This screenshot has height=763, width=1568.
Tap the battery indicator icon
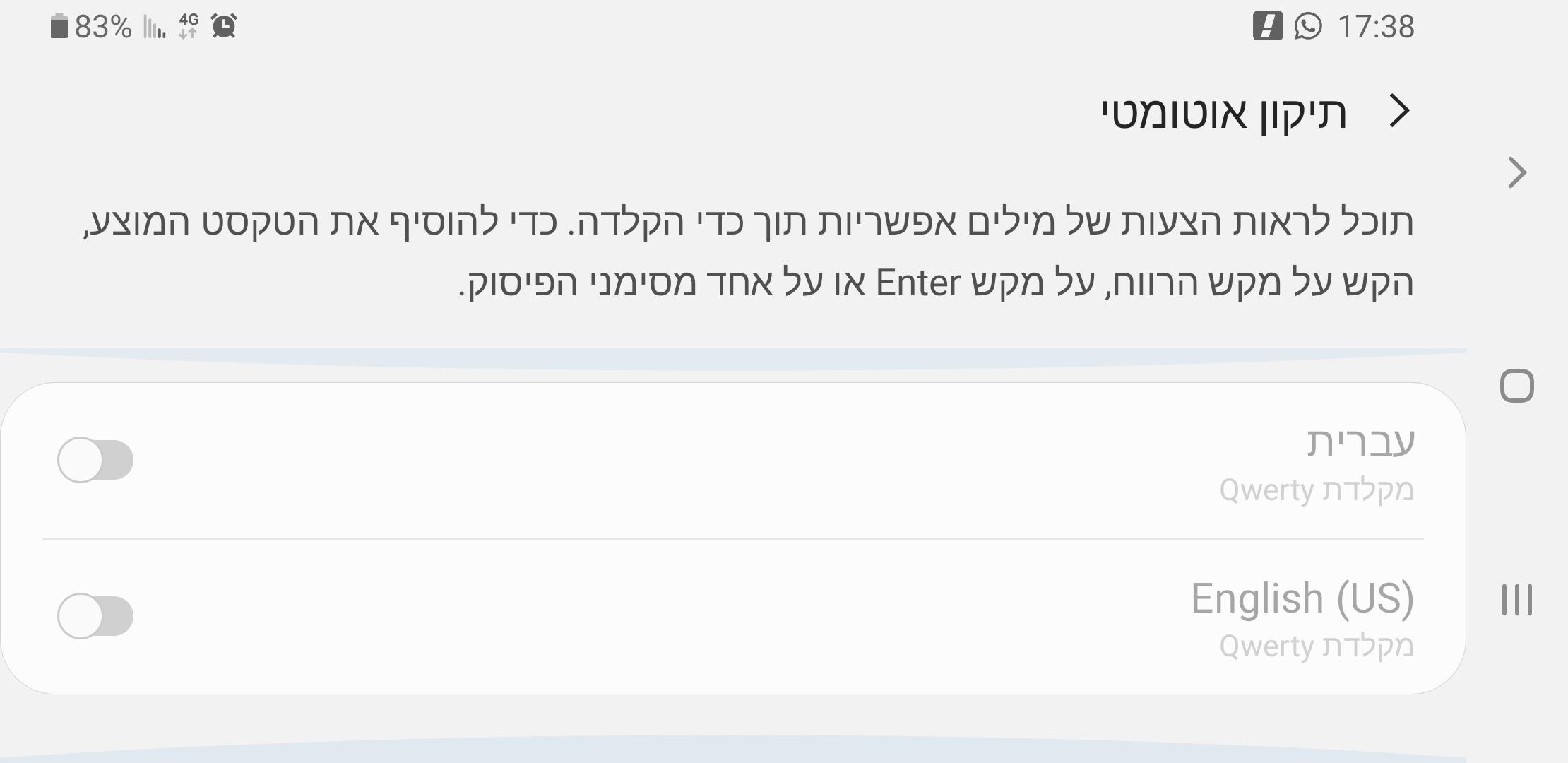(59, 27)
